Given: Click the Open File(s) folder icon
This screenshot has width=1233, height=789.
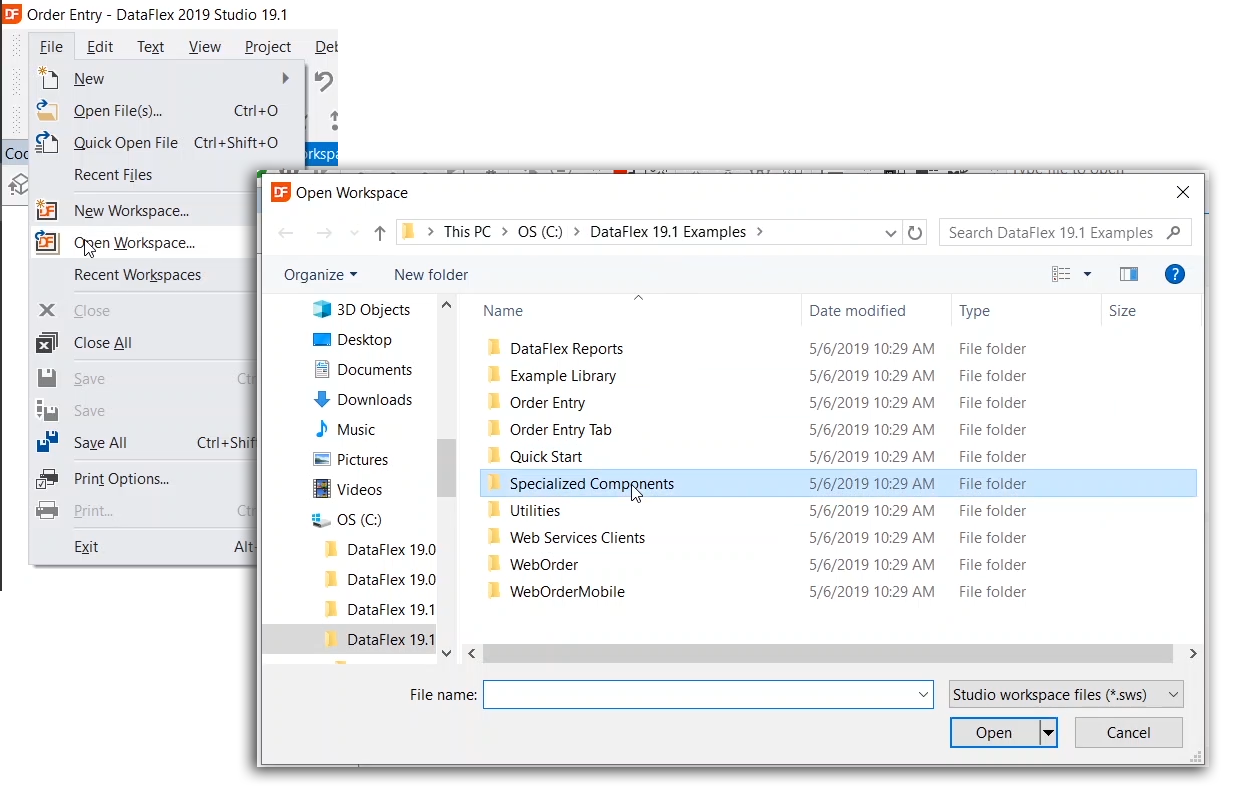Looking at the screenshot, I should pos(47,111).
